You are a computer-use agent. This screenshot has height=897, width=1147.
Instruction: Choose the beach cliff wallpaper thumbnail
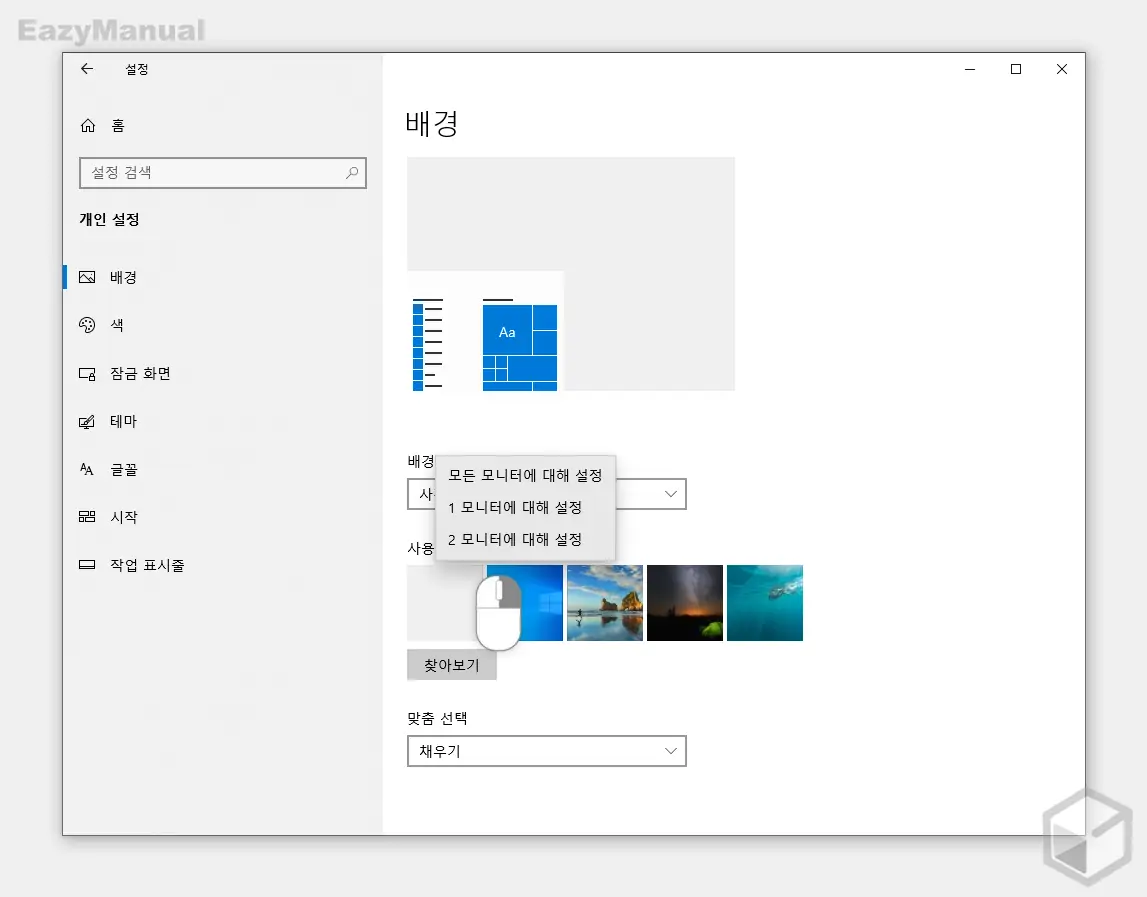tap(604, 603)
